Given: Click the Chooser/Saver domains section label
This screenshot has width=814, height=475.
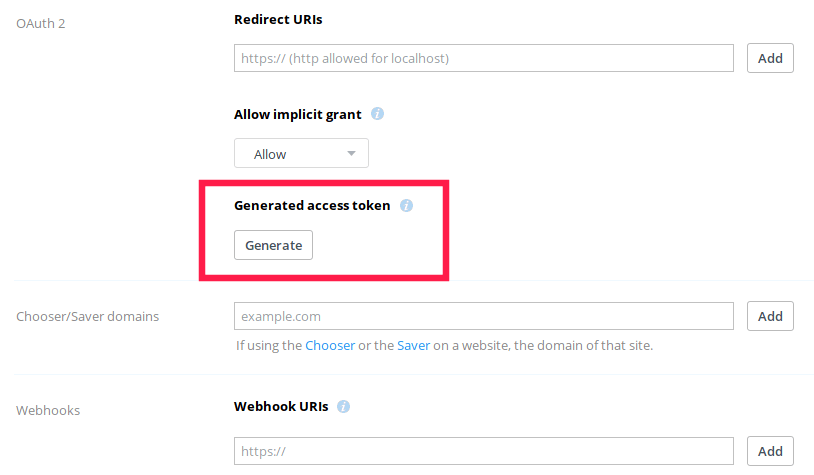Looking at the screenshot, I should [88, 317].
